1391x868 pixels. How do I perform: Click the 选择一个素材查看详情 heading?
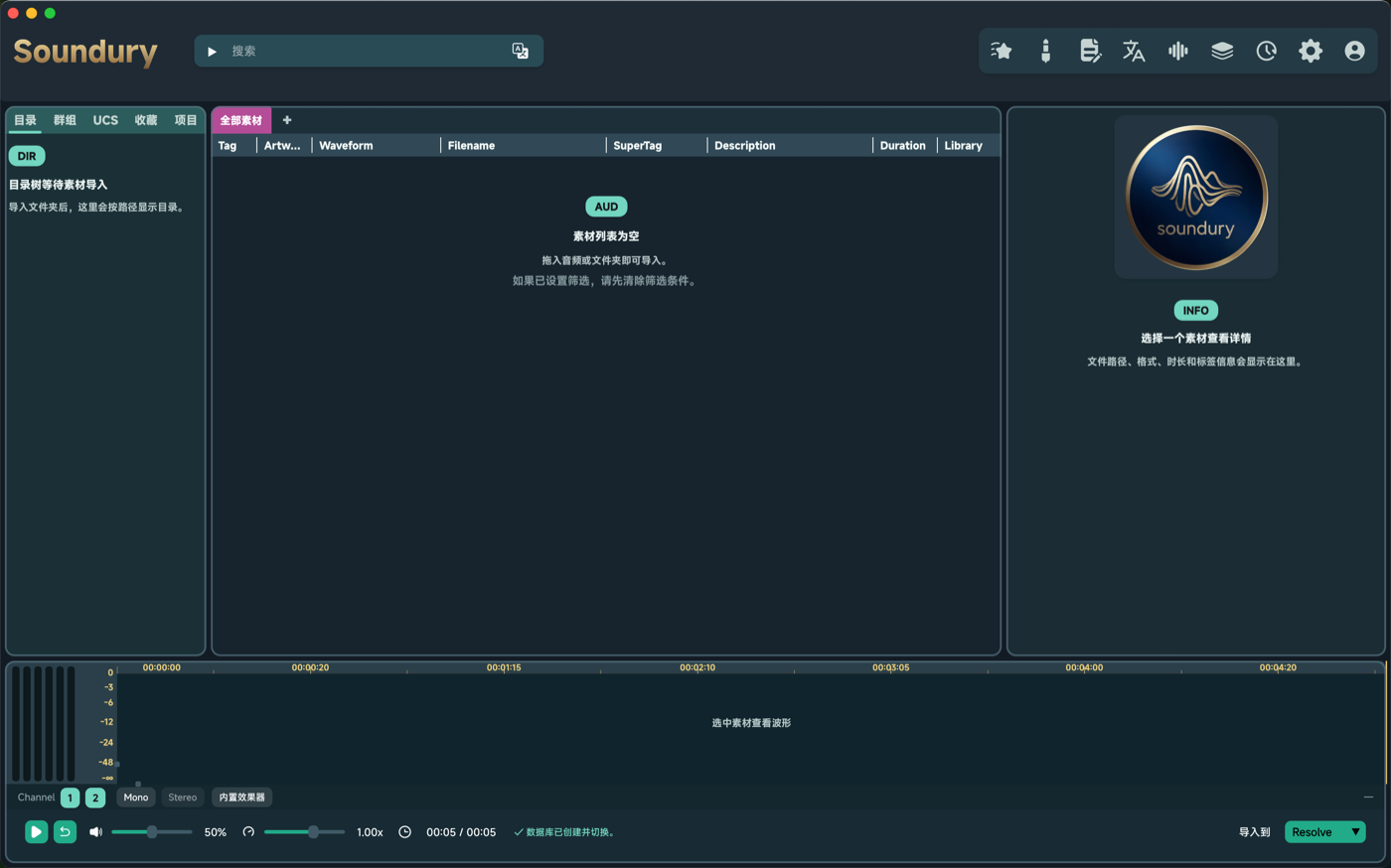(x=1196, y=339)
